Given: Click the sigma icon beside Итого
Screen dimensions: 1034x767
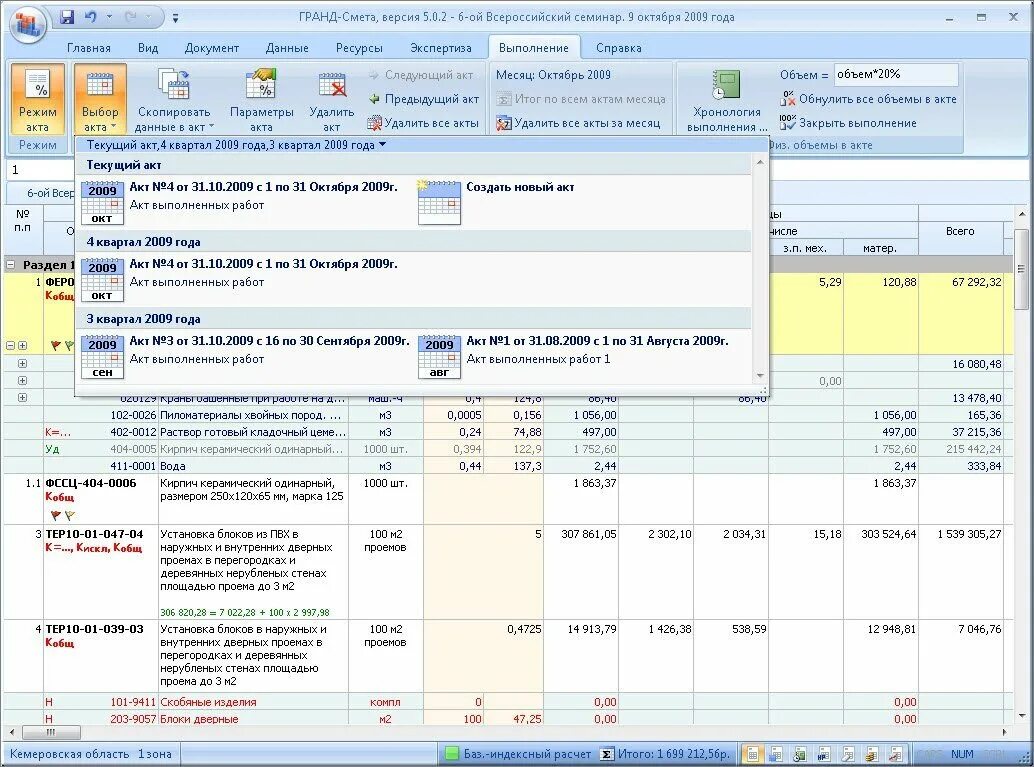Looking at the screenshot, I should tap(607, 753).
